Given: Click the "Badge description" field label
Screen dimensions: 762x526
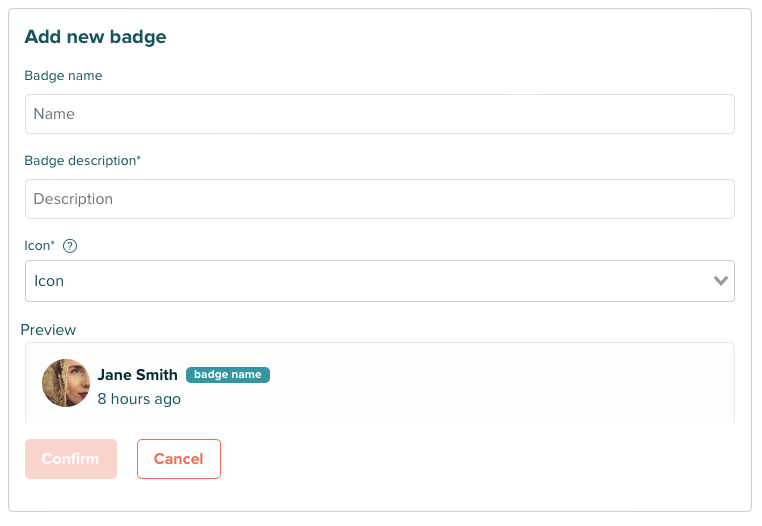Looking at the screenshot, I should point(79,160).
